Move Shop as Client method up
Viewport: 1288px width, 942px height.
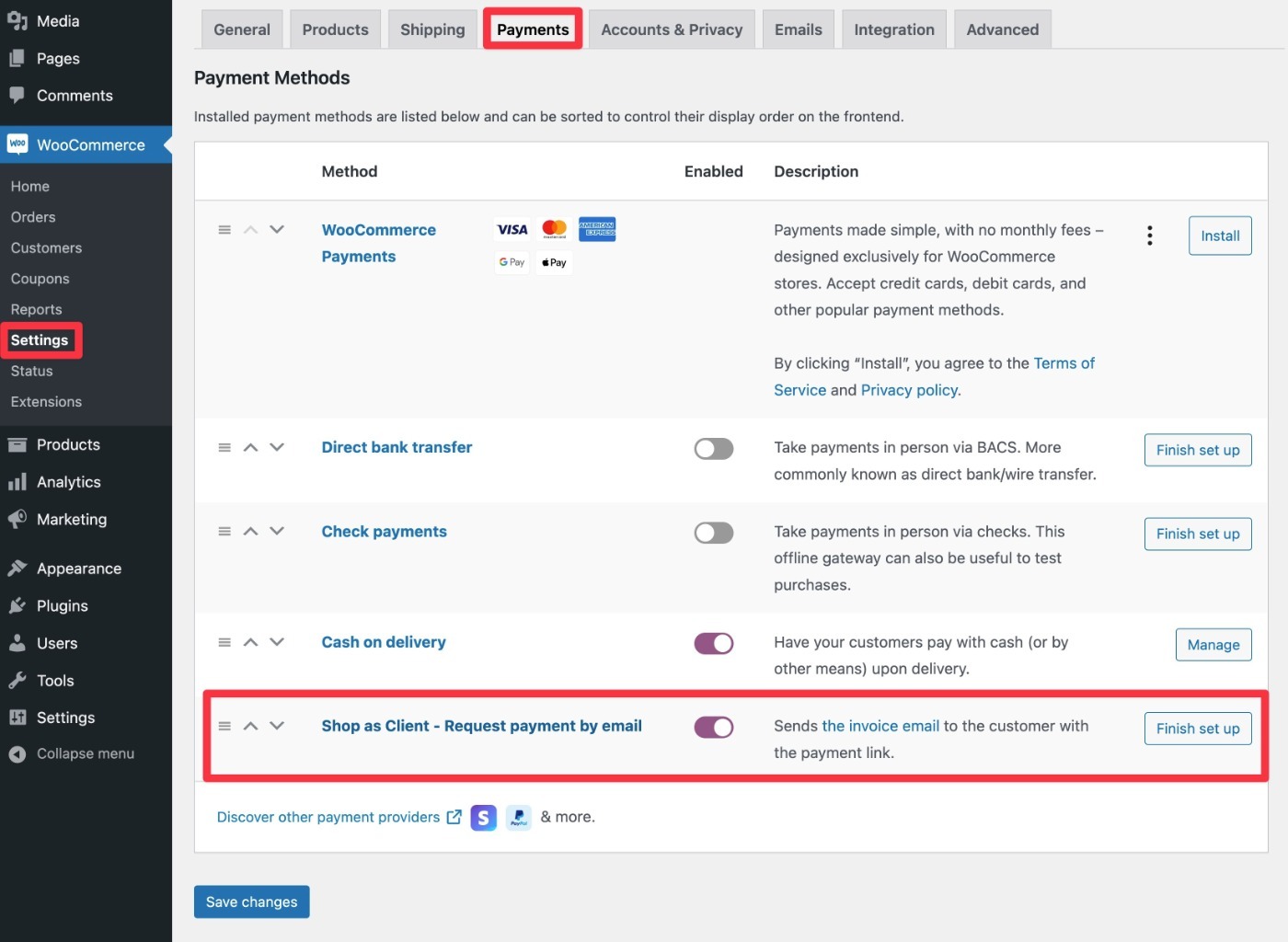pos(250,726)
